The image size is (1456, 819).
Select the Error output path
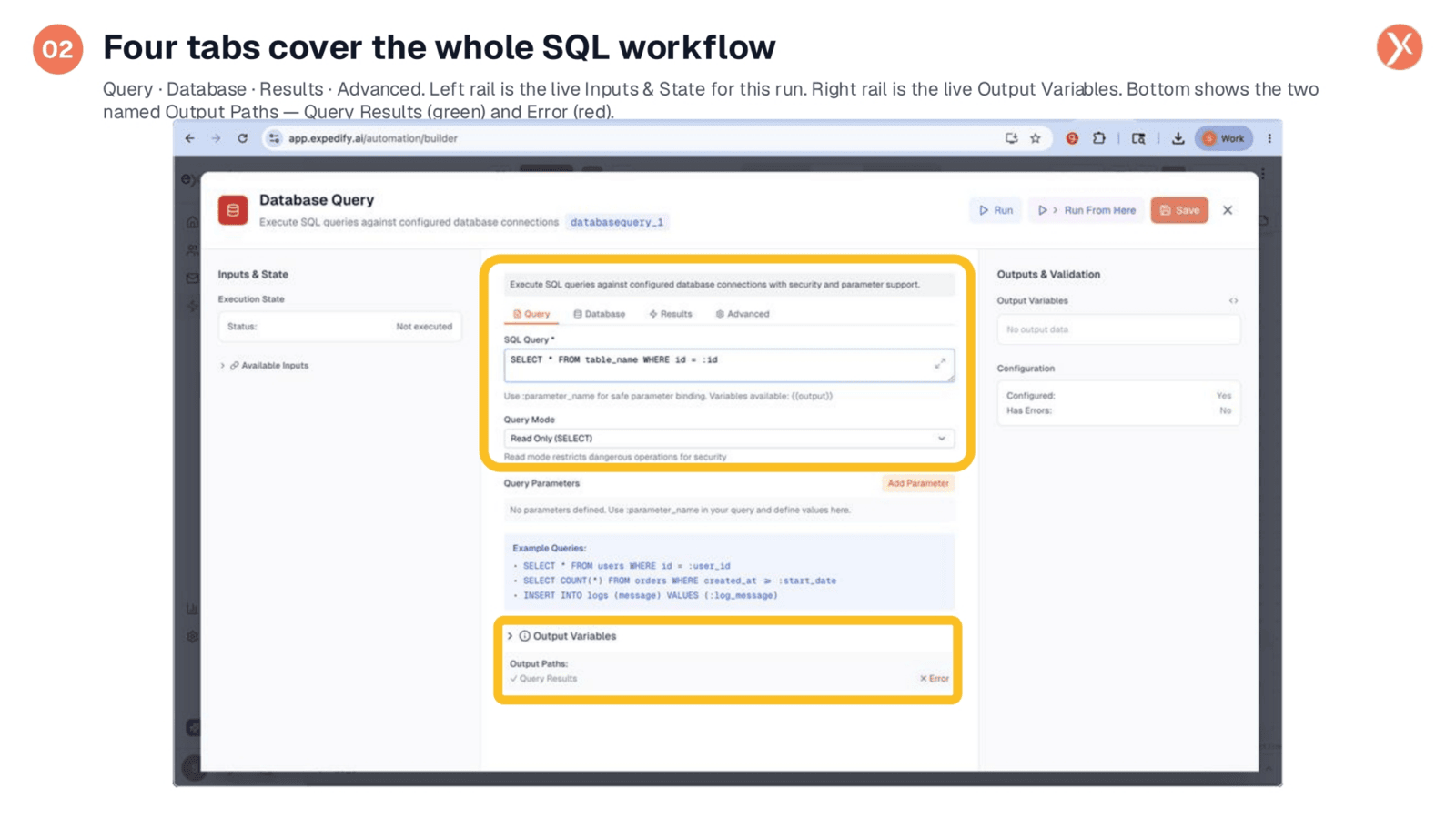[x=934, y=679]
